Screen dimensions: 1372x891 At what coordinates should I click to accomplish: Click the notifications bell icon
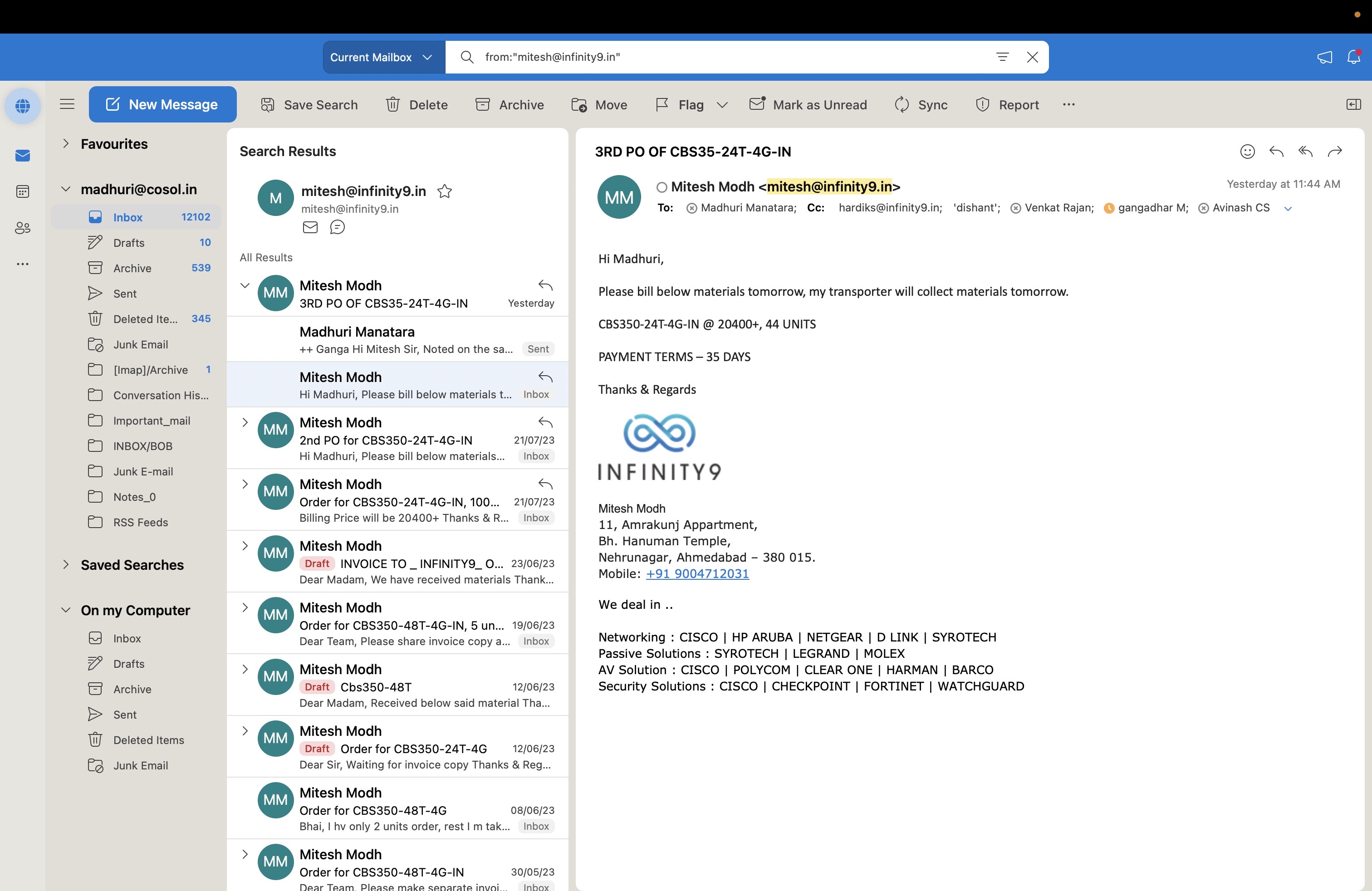pos(1353,56)
